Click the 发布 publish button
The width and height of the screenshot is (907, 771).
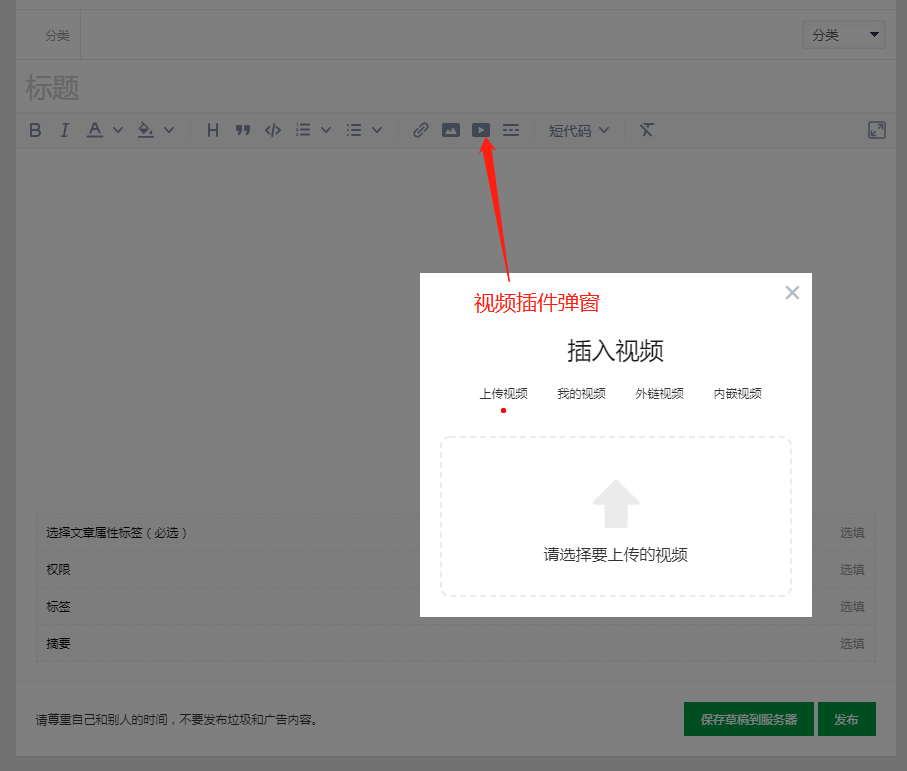click(x=846, y=718)
